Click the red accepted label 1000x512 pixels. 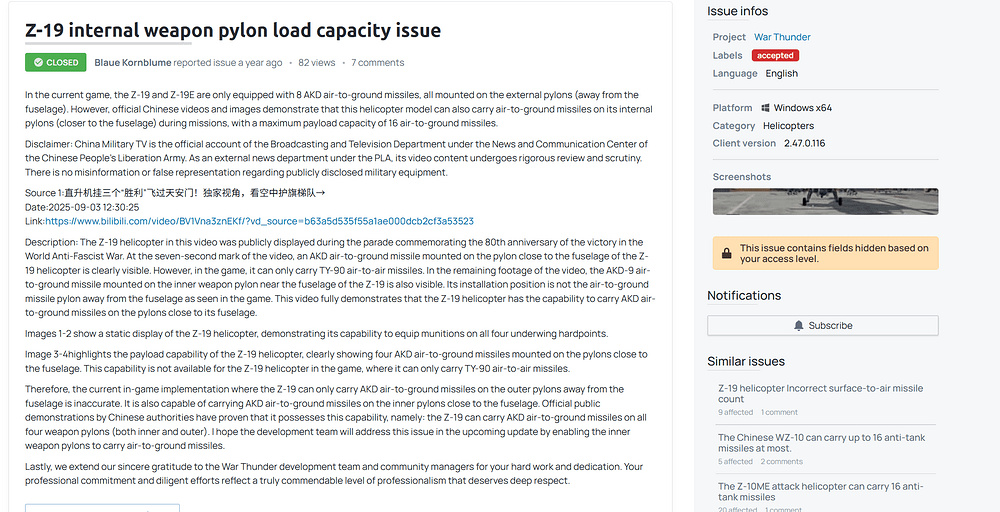tap(775, 55)
